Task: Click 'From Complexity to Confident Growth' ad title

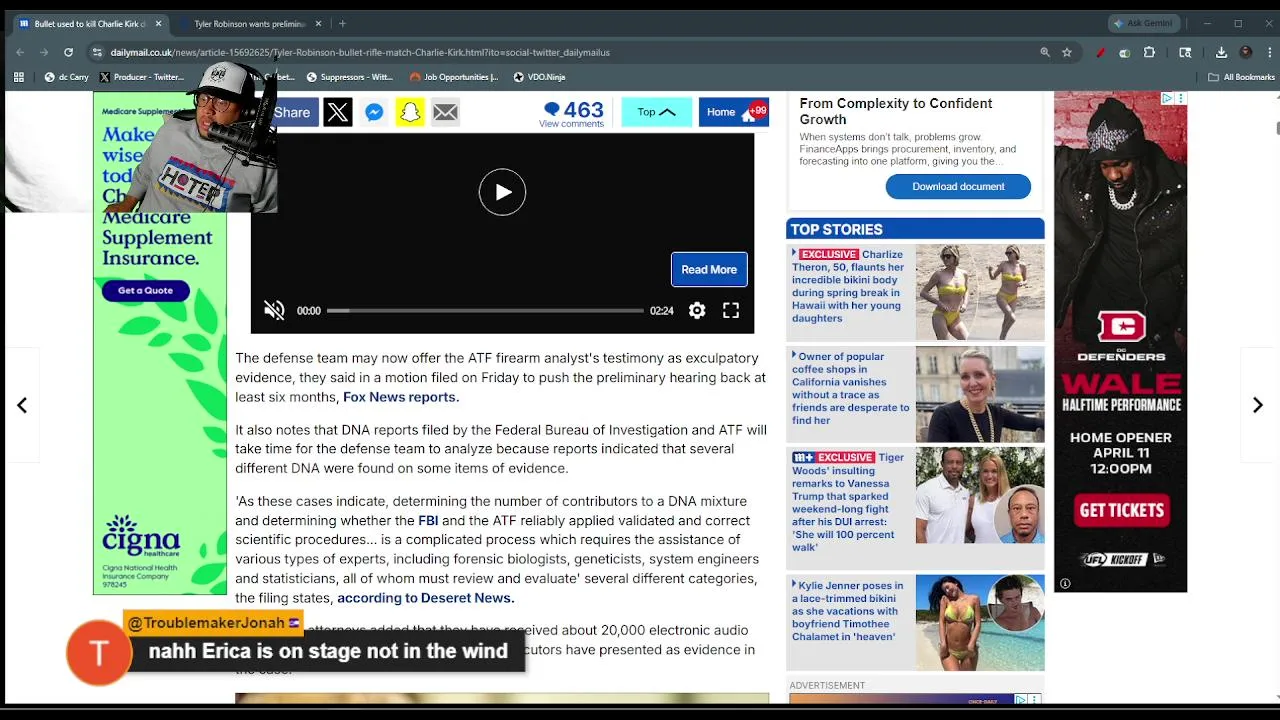Action: [896, 110]
